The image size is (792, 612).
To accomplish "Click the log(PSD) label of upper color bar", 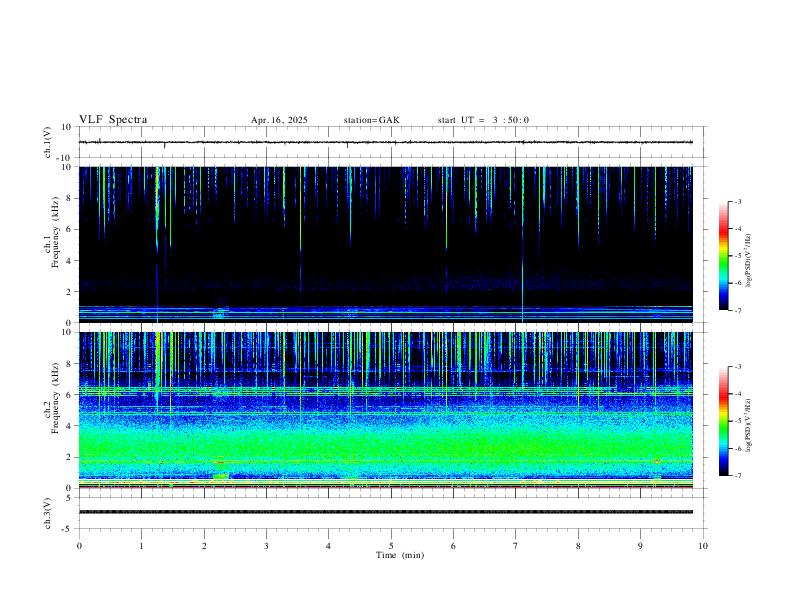I will pyautogui.click(x=749, y=261).
